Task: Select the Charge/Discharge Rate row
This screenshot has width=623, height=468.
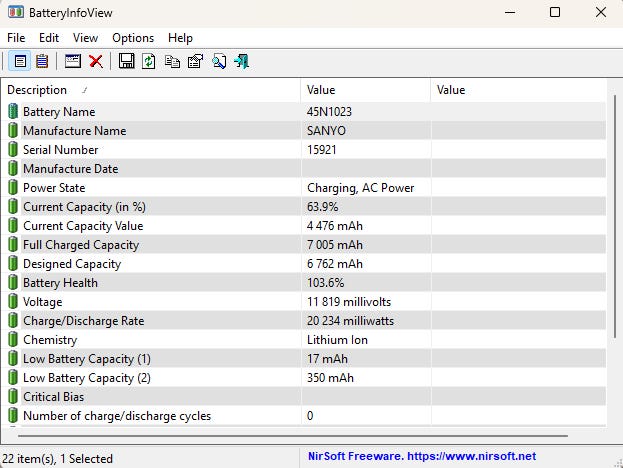Action: pos(304,321)
